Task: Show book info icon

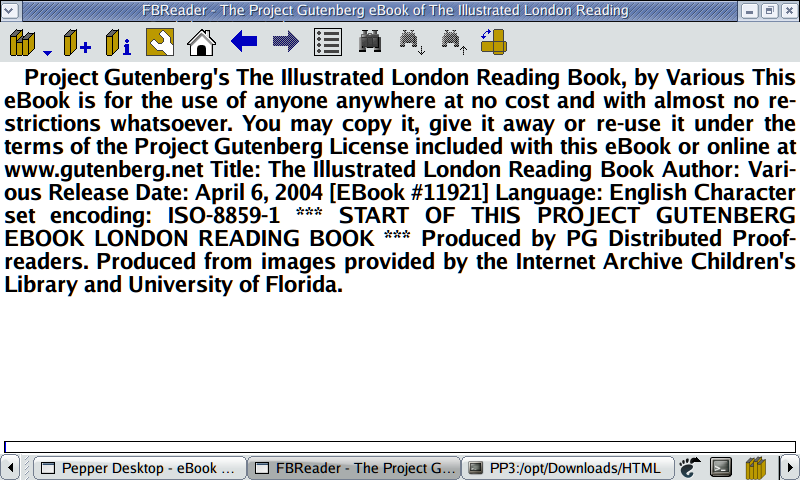Action: (x=118, y=42)
